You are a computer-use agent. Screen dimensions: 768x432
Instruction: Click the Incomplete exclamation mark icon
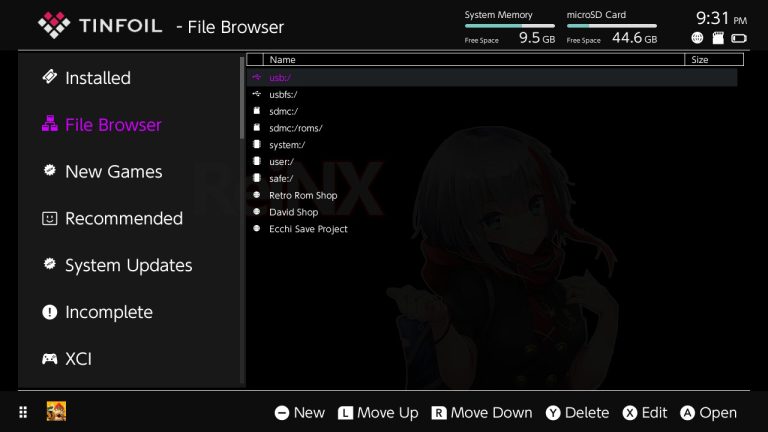click(49, 312)
